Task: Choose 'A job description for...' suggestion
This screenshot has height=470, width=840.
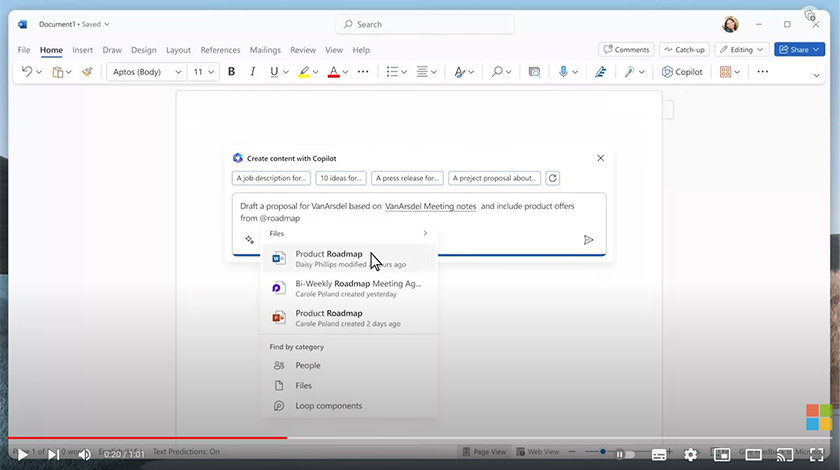Action: [x=271, y=178]
